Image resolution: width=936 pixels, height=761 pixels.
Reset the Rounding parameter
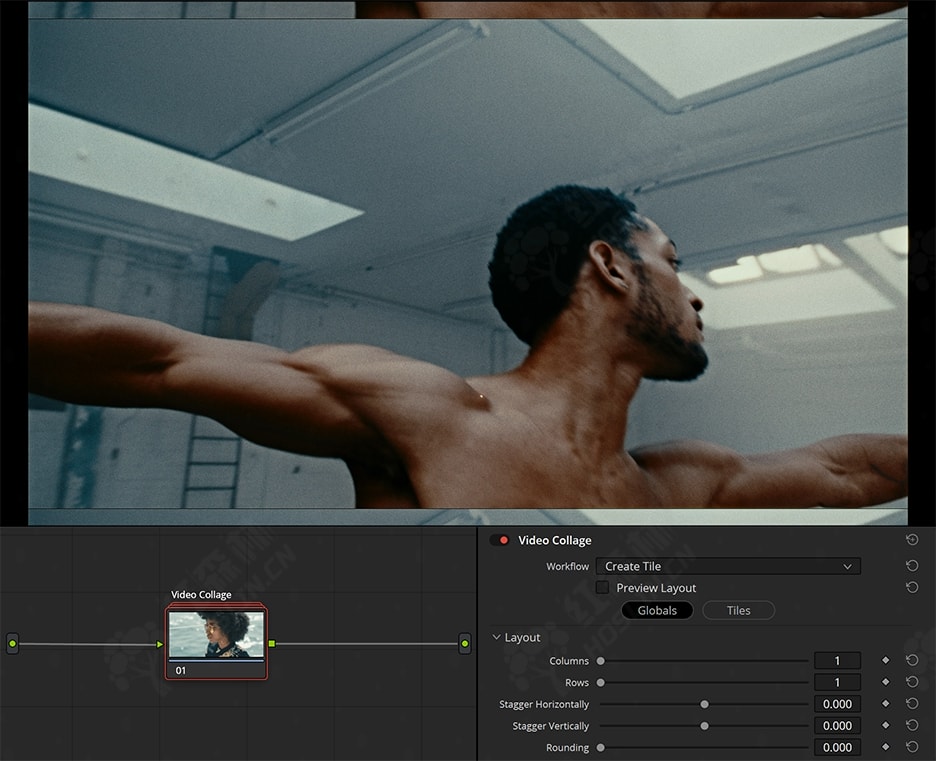point(912,747)
